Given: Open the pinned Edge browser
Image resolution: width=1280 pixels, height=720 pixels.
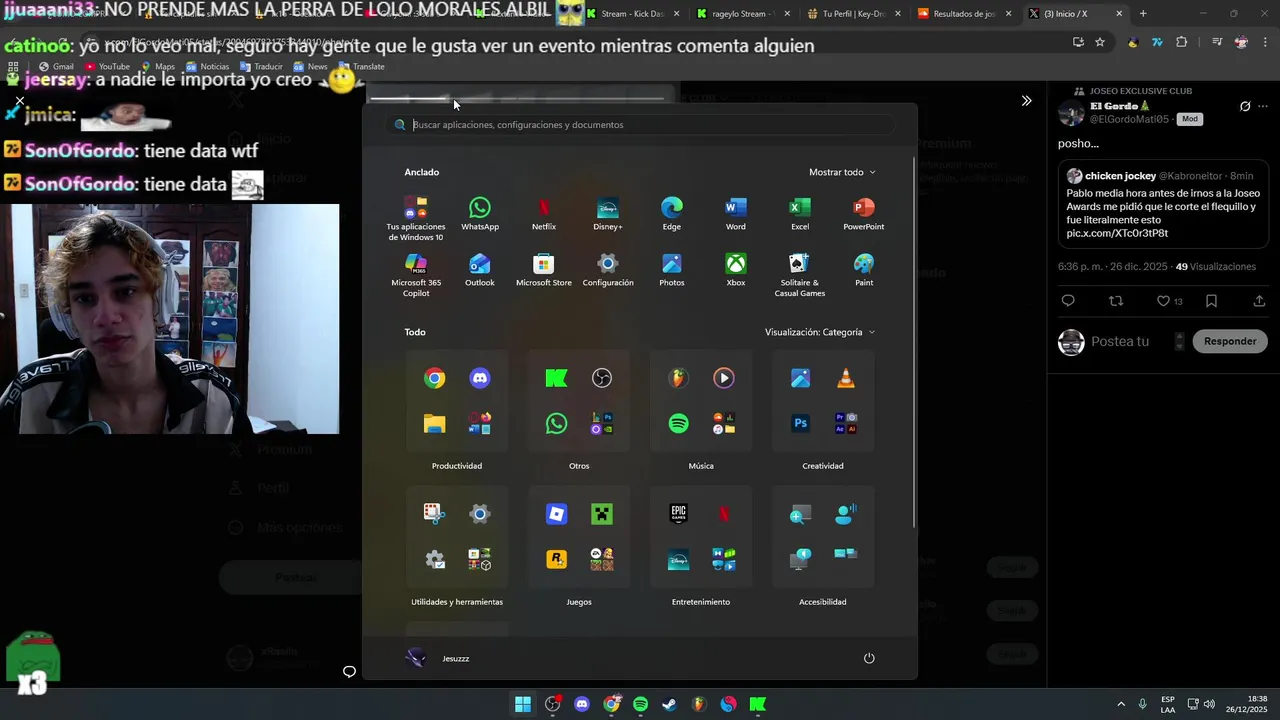Looking at the screenshot, I should click(x=672, y=213).
